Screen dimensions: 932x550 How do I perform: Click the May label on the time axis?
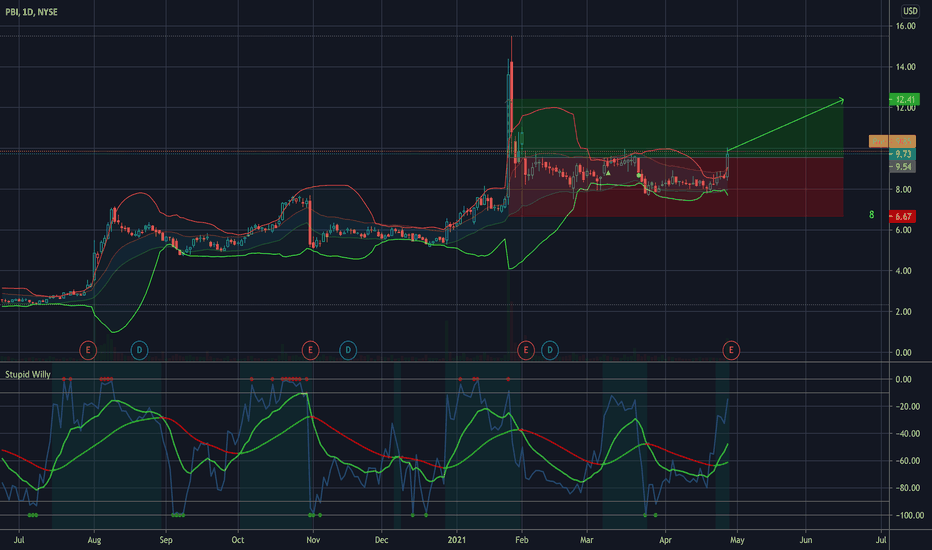pos(737,540)
